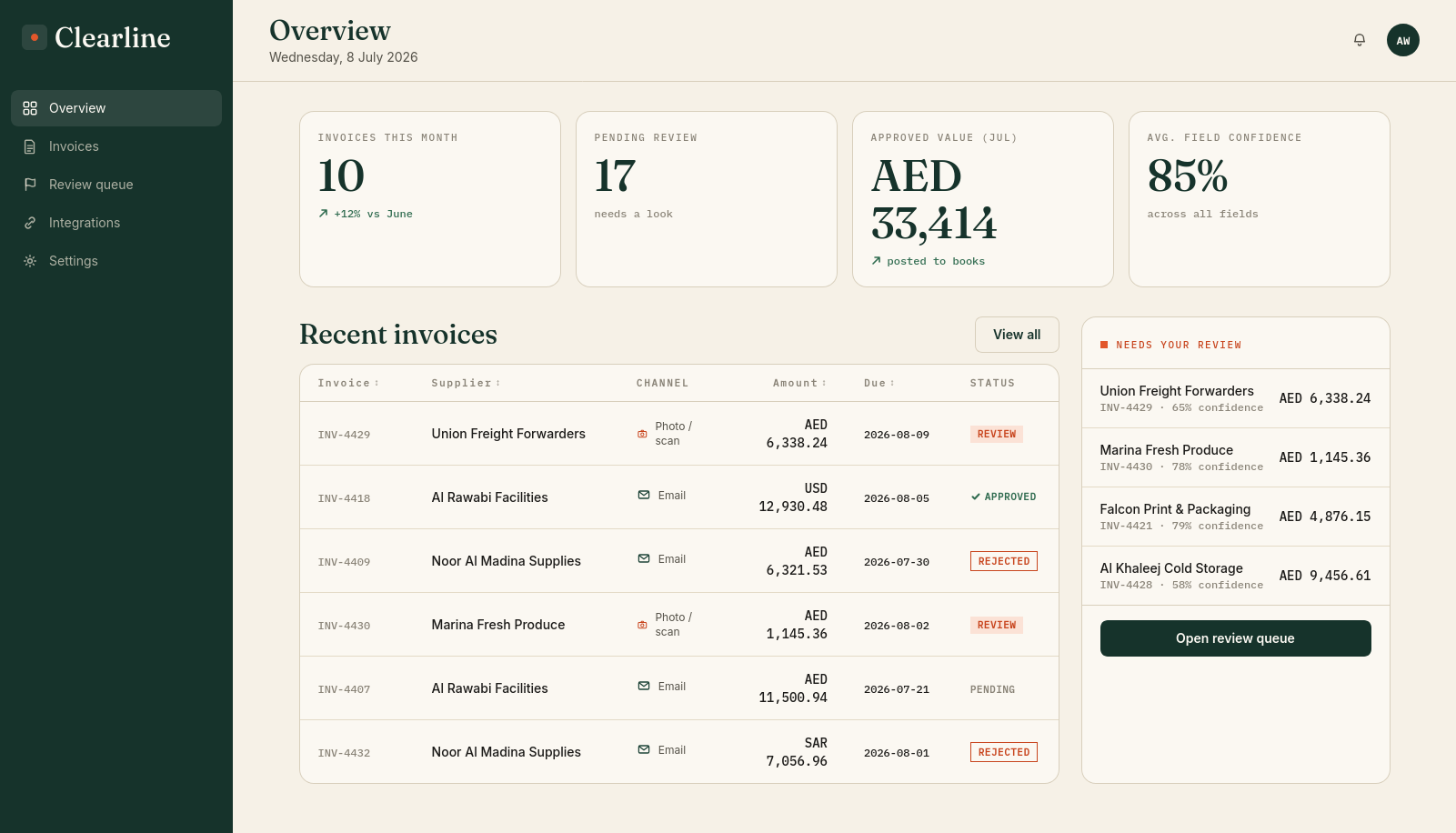Click invoice number INV-4418
The width and height of the screenshot is (1456, 833).
click(344, 498)
